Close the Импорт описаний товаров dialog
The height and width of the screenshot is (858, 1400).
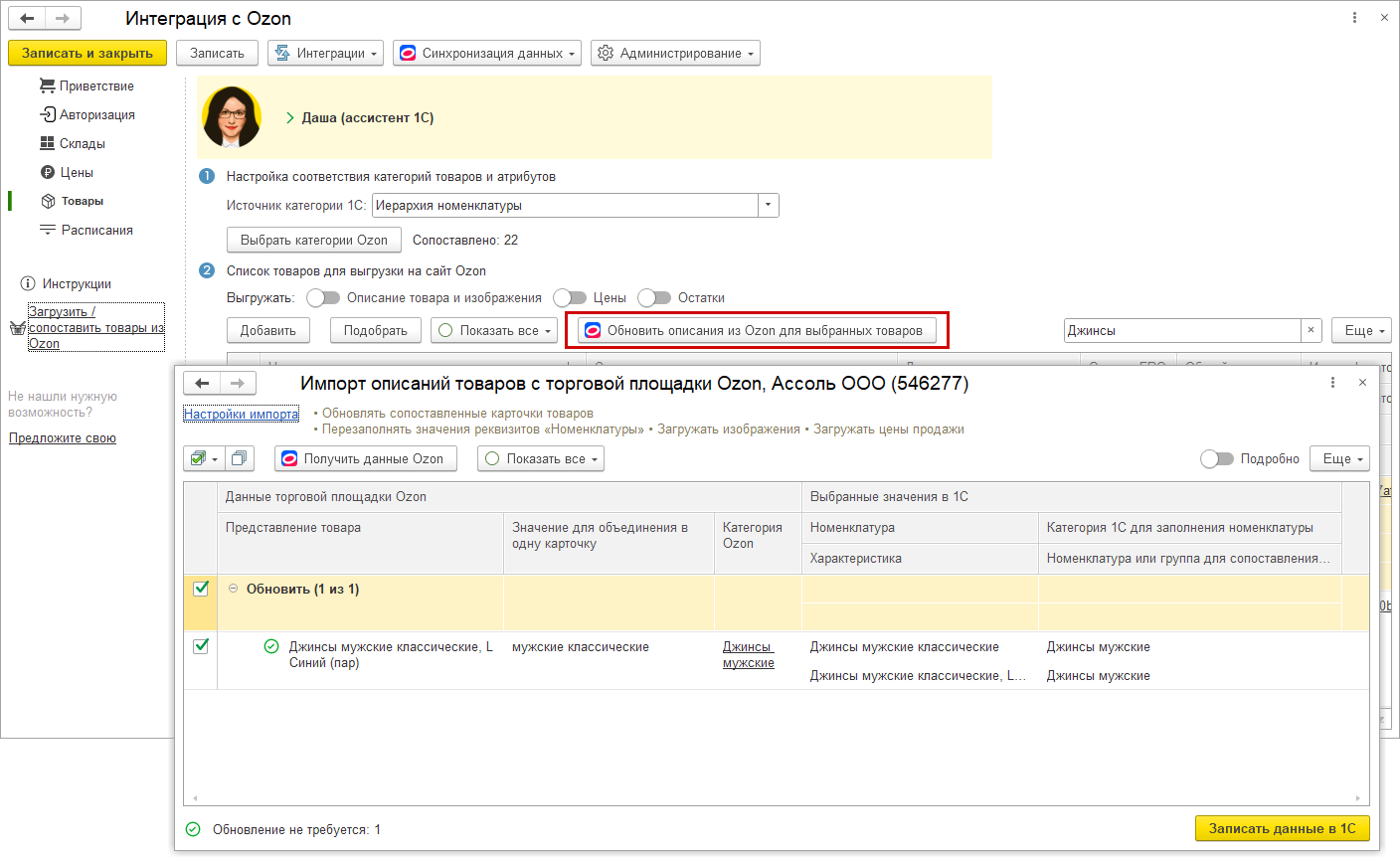[x=1362, y=383]
